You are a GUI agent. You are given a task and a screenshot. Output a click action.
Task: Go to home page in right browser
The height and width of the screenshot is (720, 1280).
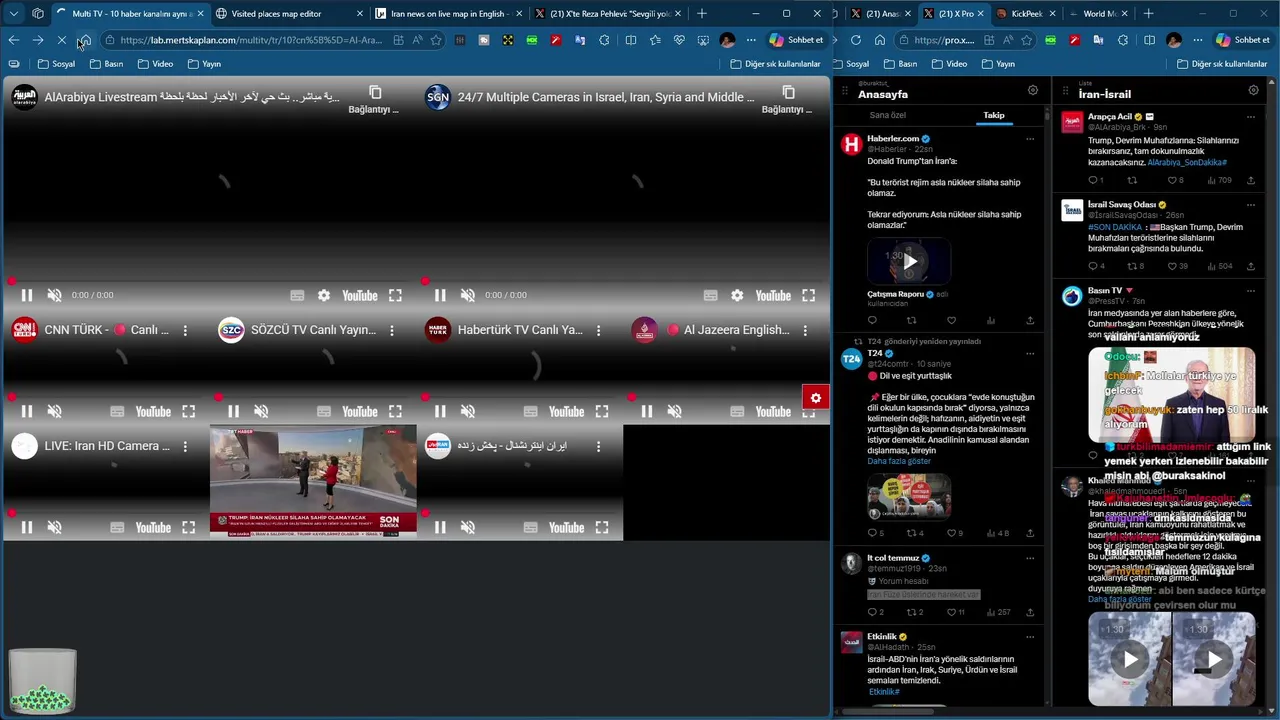click(880, 40)
